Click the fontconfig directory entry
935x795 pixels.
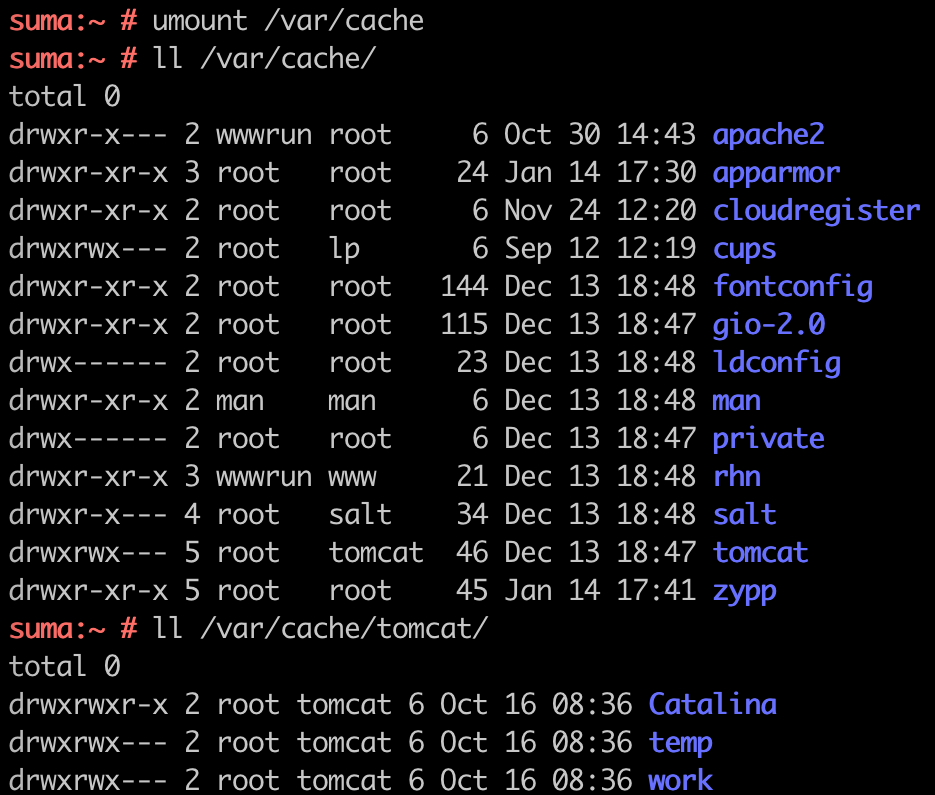pos(792,287)
